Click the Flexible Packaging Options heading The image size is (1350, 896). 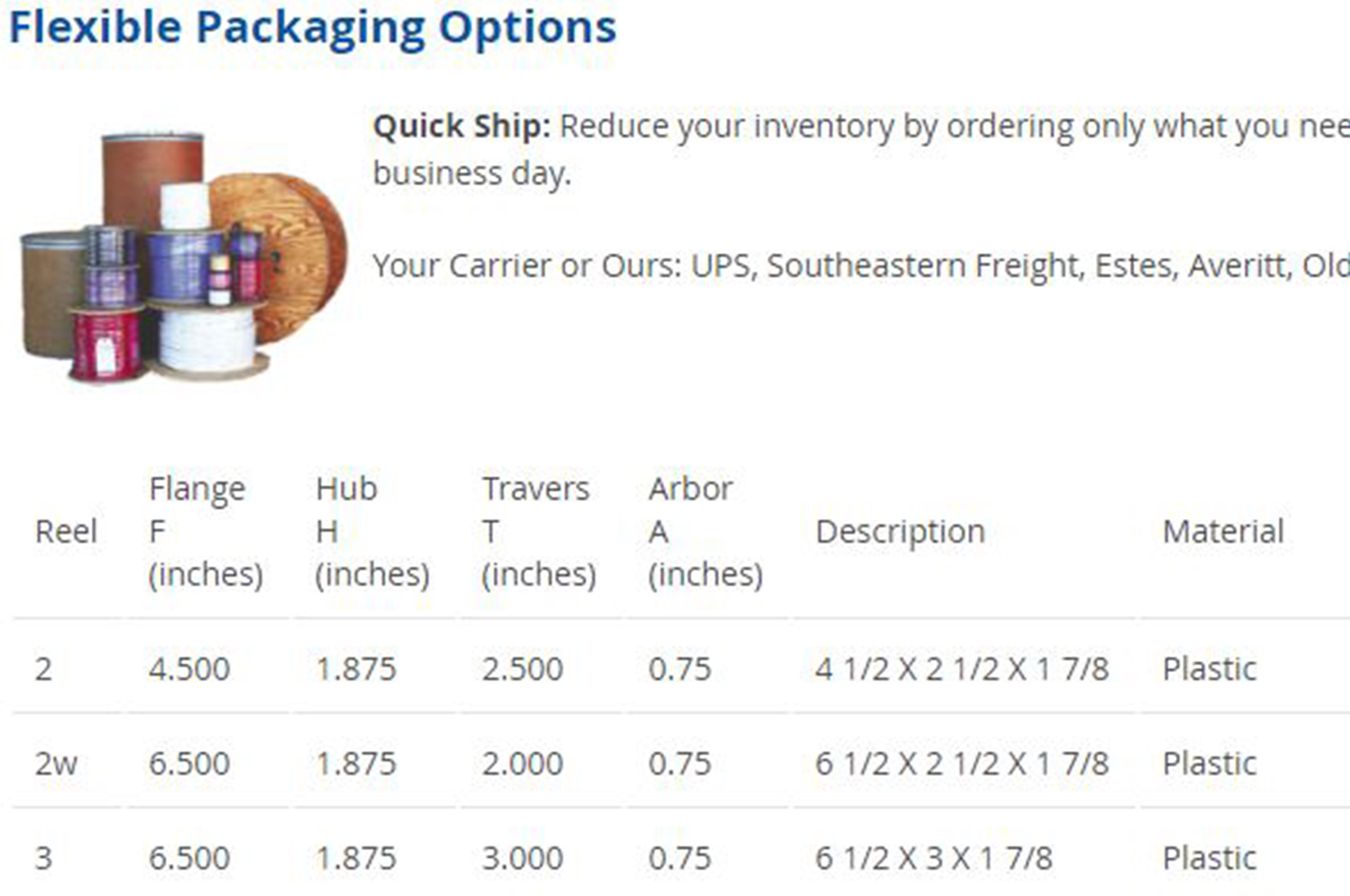point(312,28)
